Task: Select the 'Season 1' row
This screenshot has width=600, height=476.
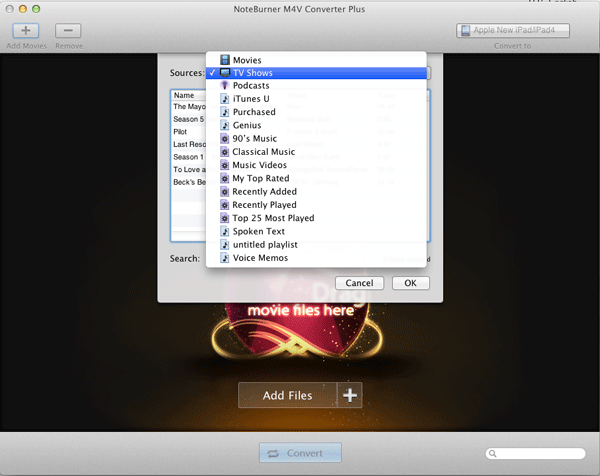Action: pyautogui.click(x=189, y=157)
